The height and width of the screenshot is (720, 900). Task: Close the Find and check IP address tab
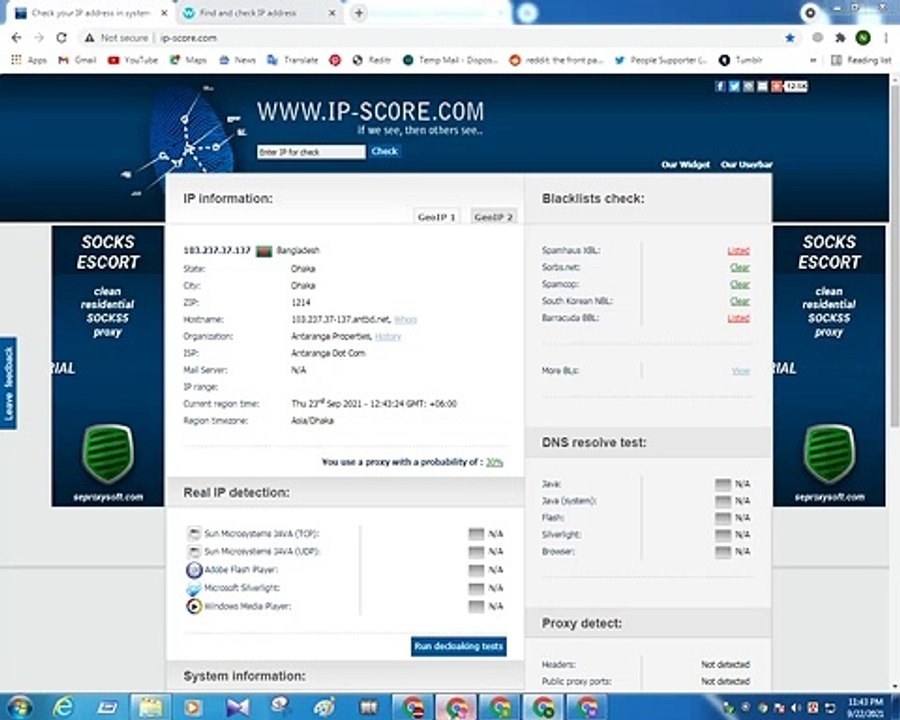pos(332,13)
